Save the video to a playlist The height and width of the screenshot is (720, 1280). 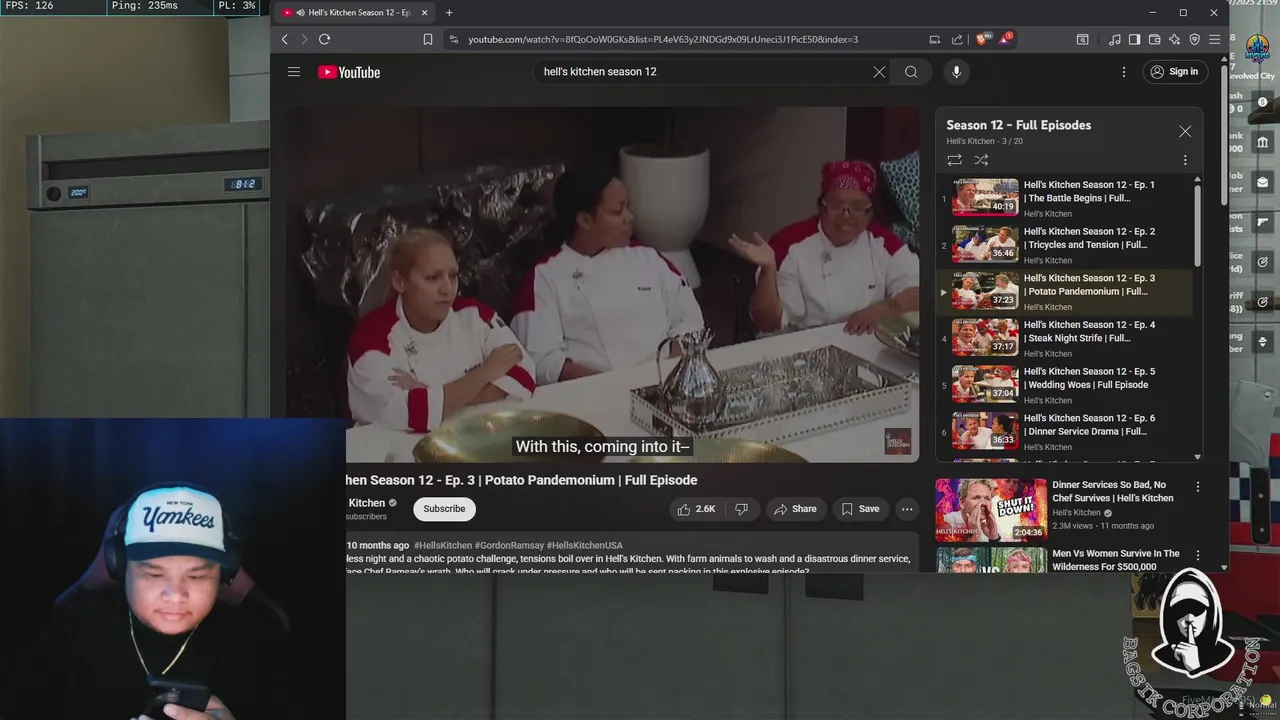[860, 509]
